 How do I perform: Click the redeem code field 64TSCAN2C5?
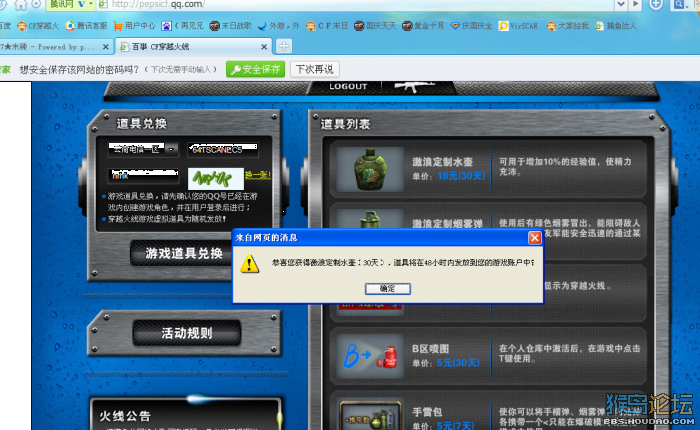coord(223,149)
